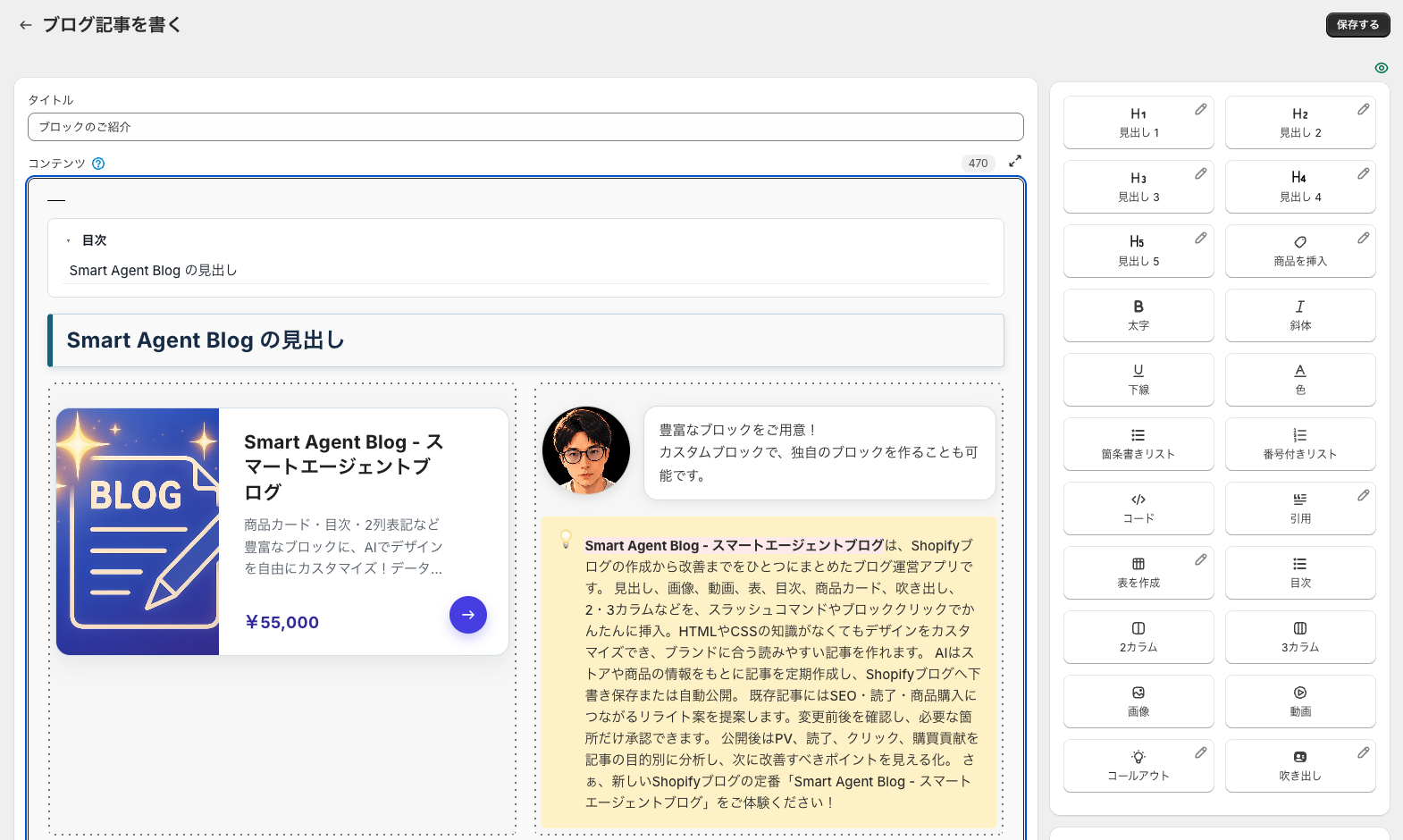The width and height of the screenshot is (1403, 840).
Task: Apply 下線 underline formatting
Action: click(1138, 380)
